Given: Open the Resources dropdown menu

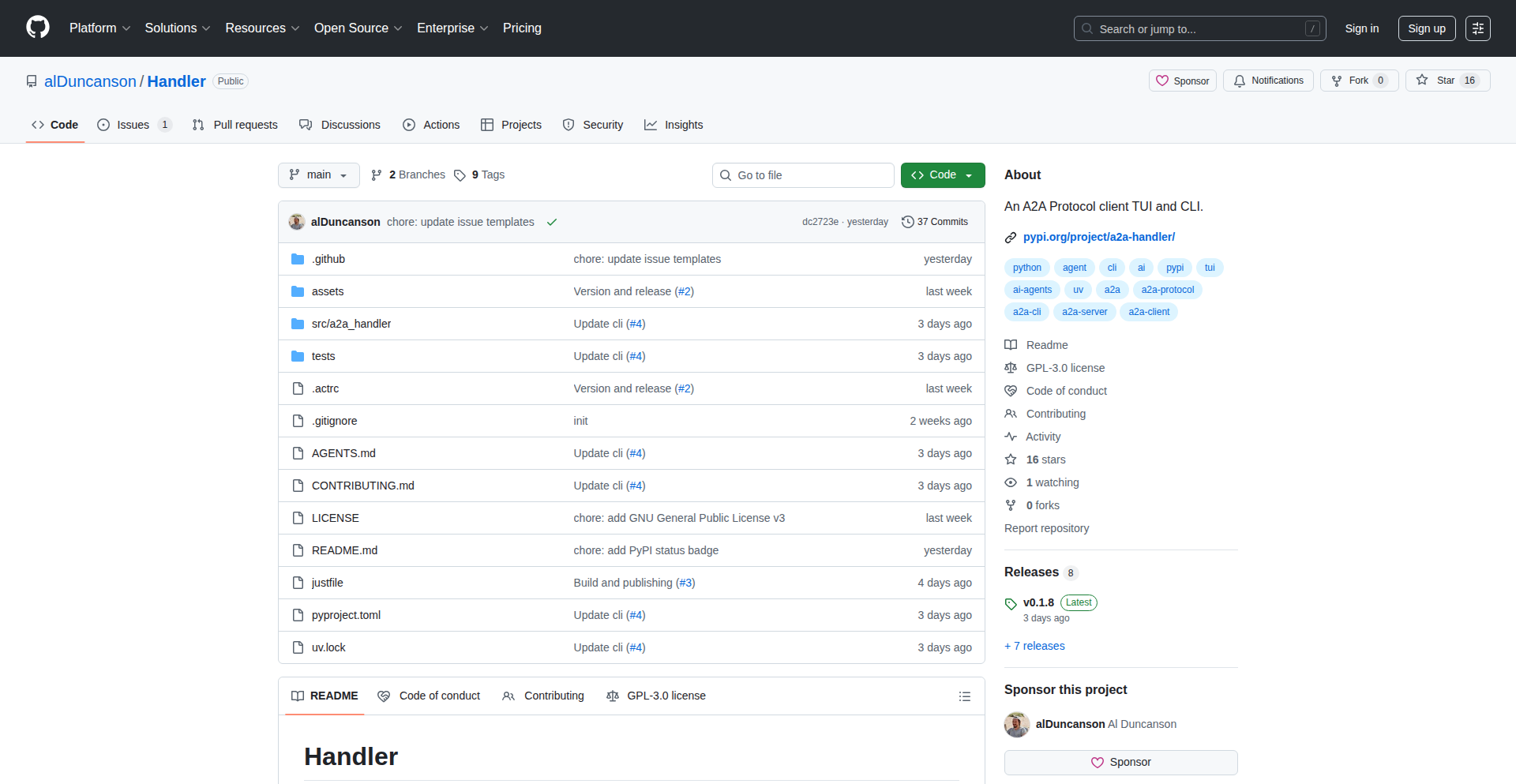Looking at the screenshot, I should [x=261, y=28].
